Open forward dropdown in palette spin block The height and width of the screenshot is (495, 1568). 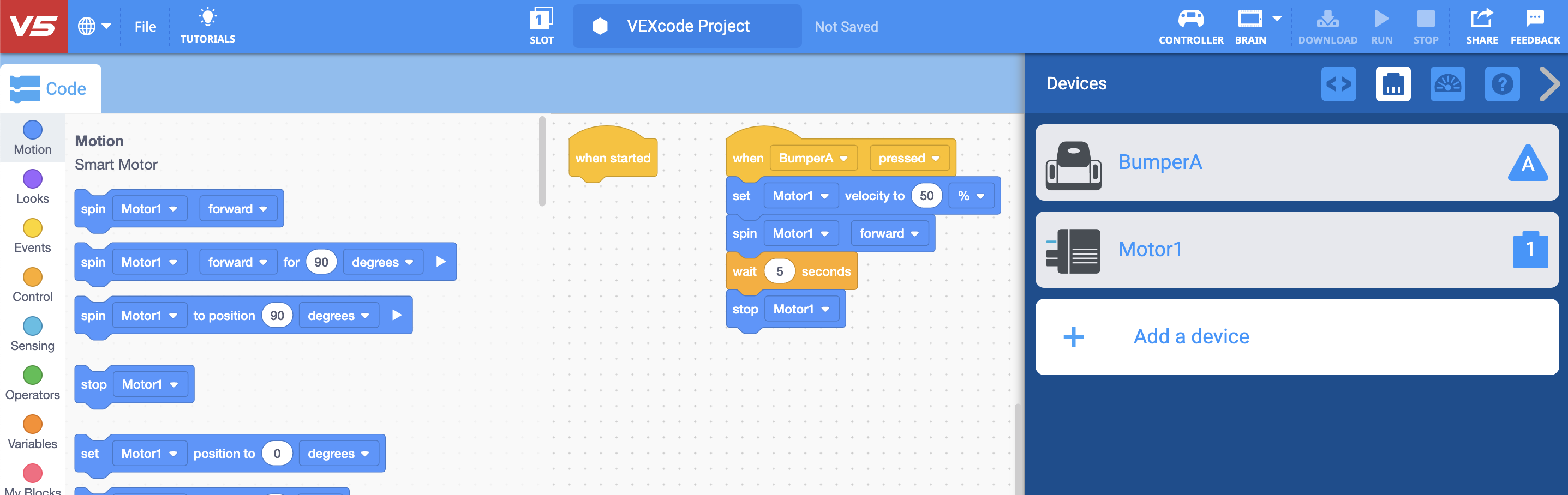pos(238,209)
